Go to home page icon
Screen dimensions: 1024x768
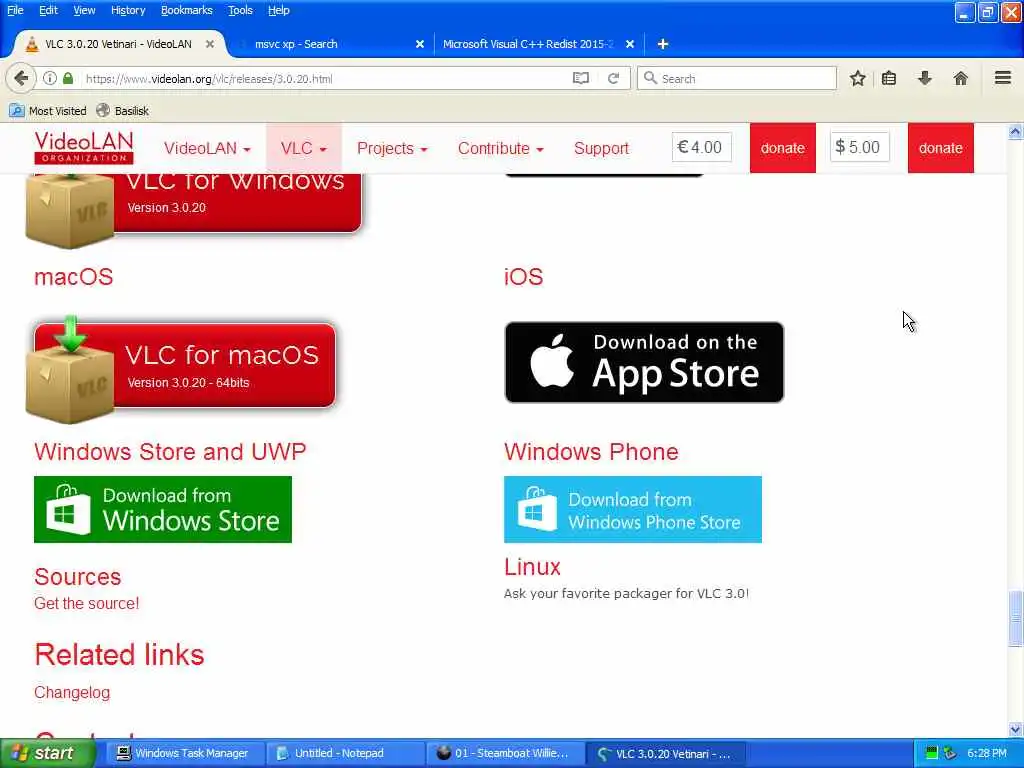[x=960, y=78]
